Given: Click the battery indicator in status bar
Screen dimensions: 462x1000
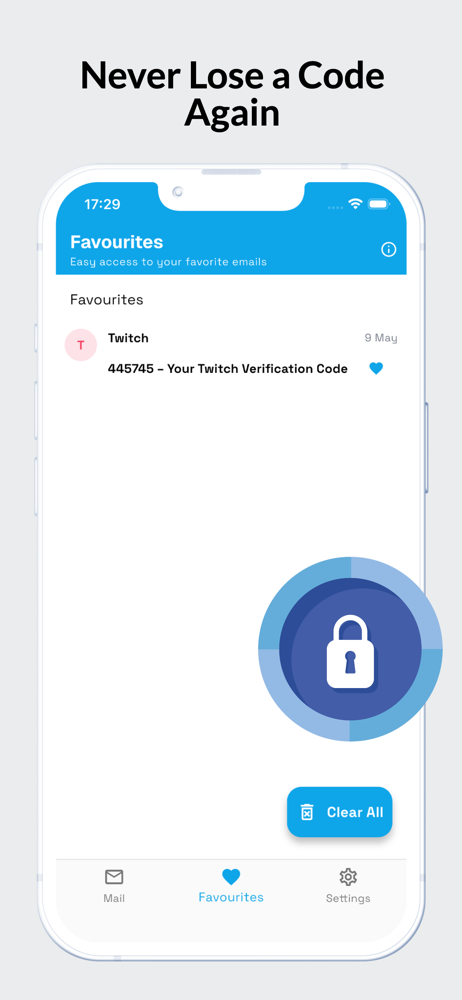Looking at the screenshot, I should (378, 204).
